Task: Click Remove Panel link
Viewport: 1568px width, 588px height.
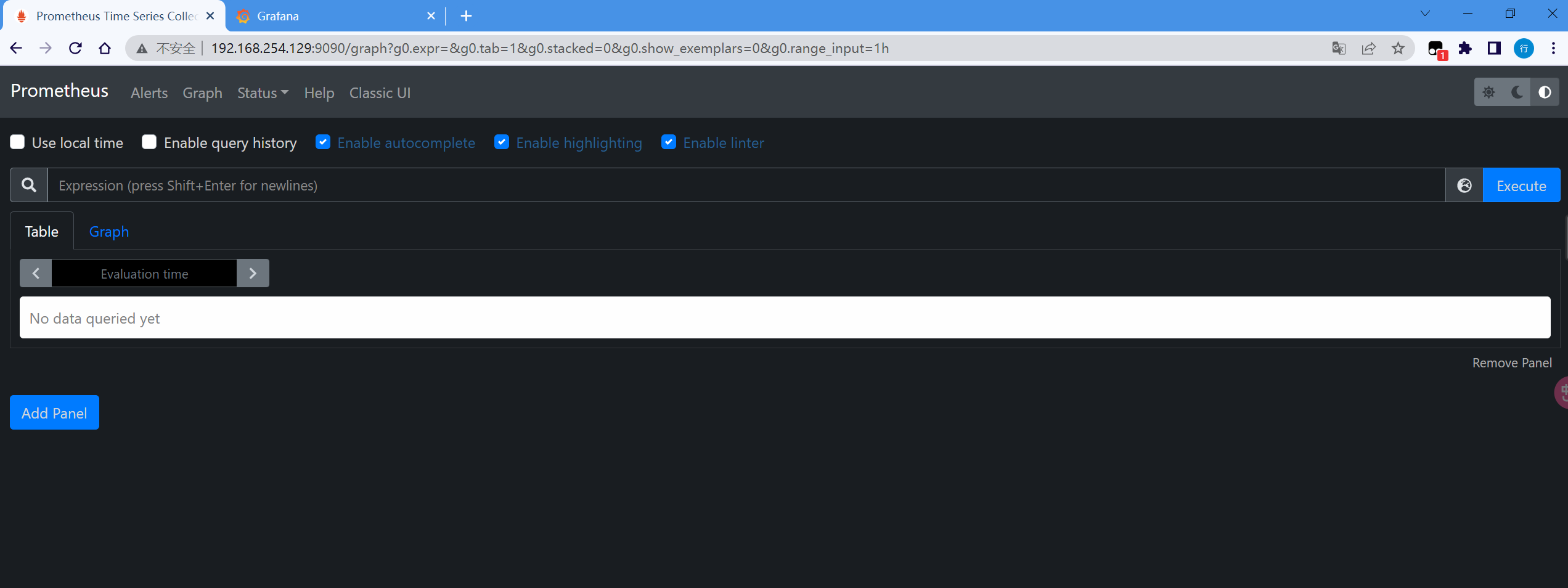Action: pos(1512,362)
